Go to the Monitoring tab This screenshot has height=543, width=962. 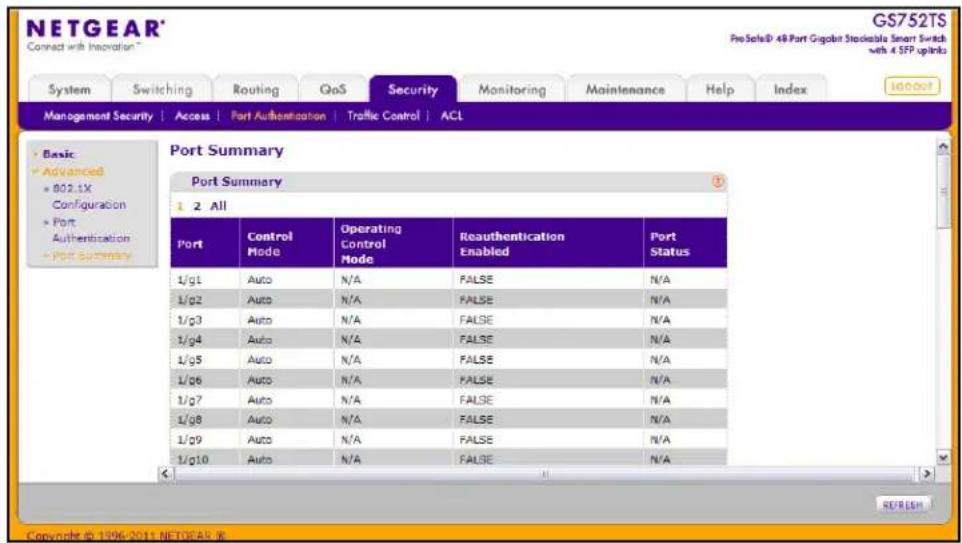tap(512, 90)
